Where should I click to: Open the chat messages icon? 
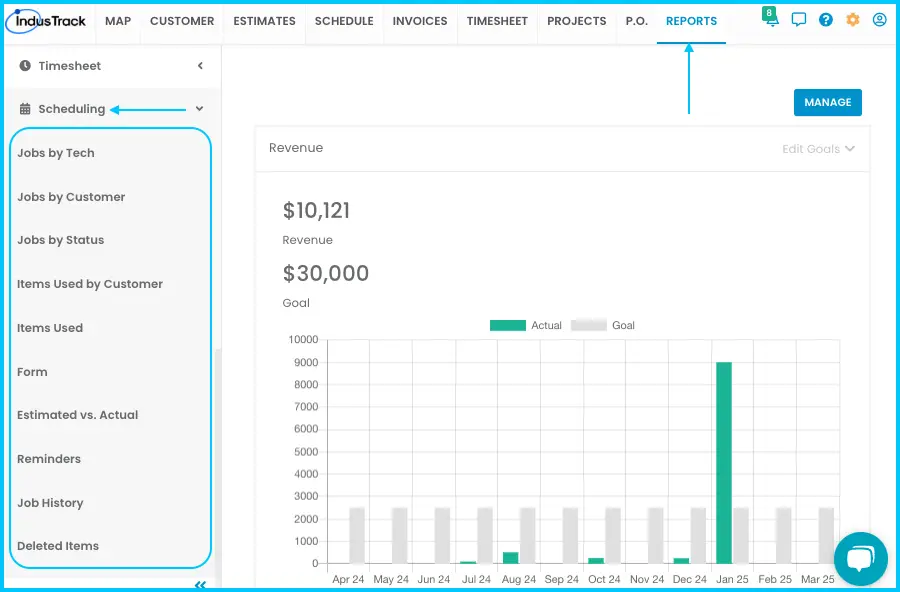[798, 20]
